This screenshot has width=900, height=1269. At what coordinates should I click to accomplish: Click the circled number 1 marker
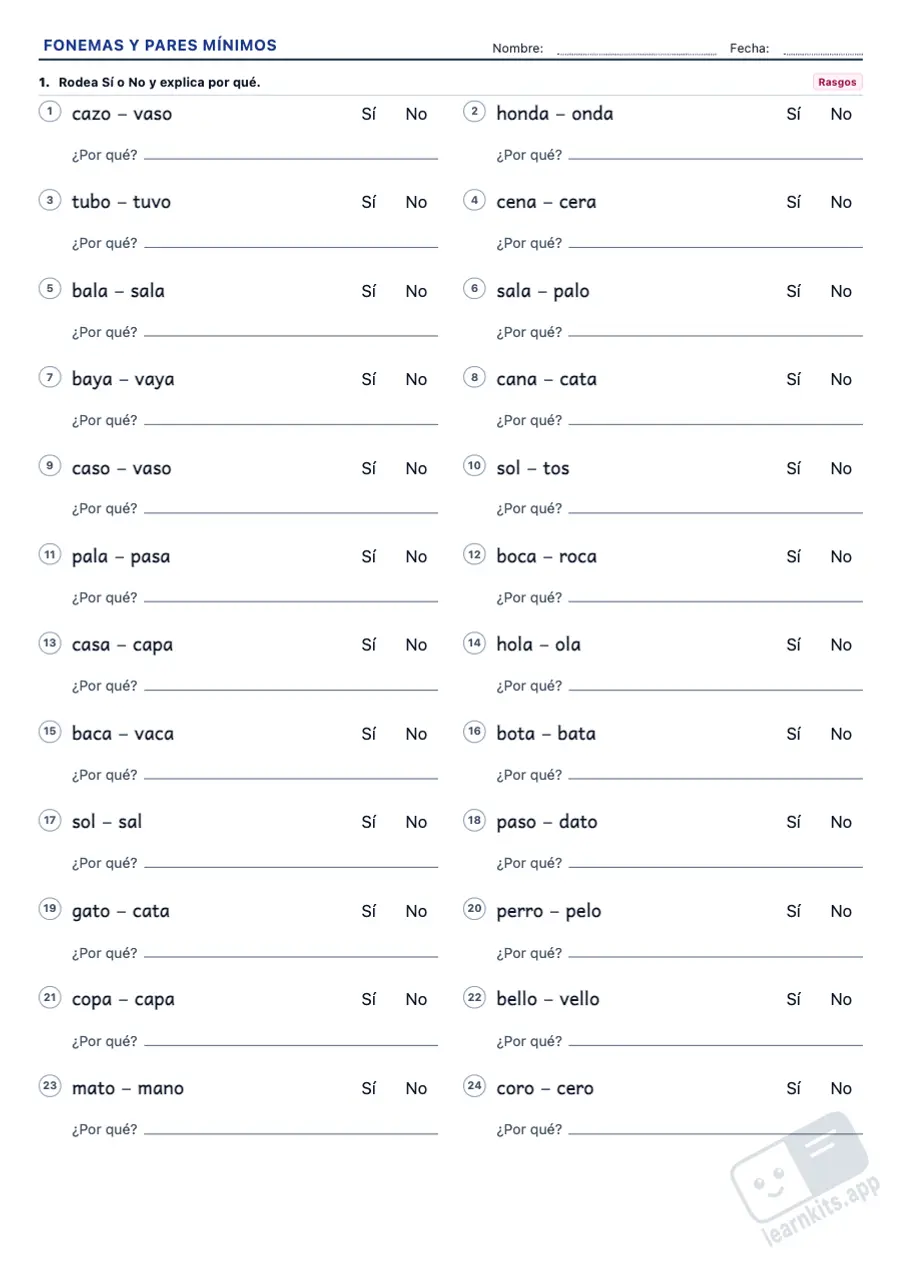click(49, 111)
